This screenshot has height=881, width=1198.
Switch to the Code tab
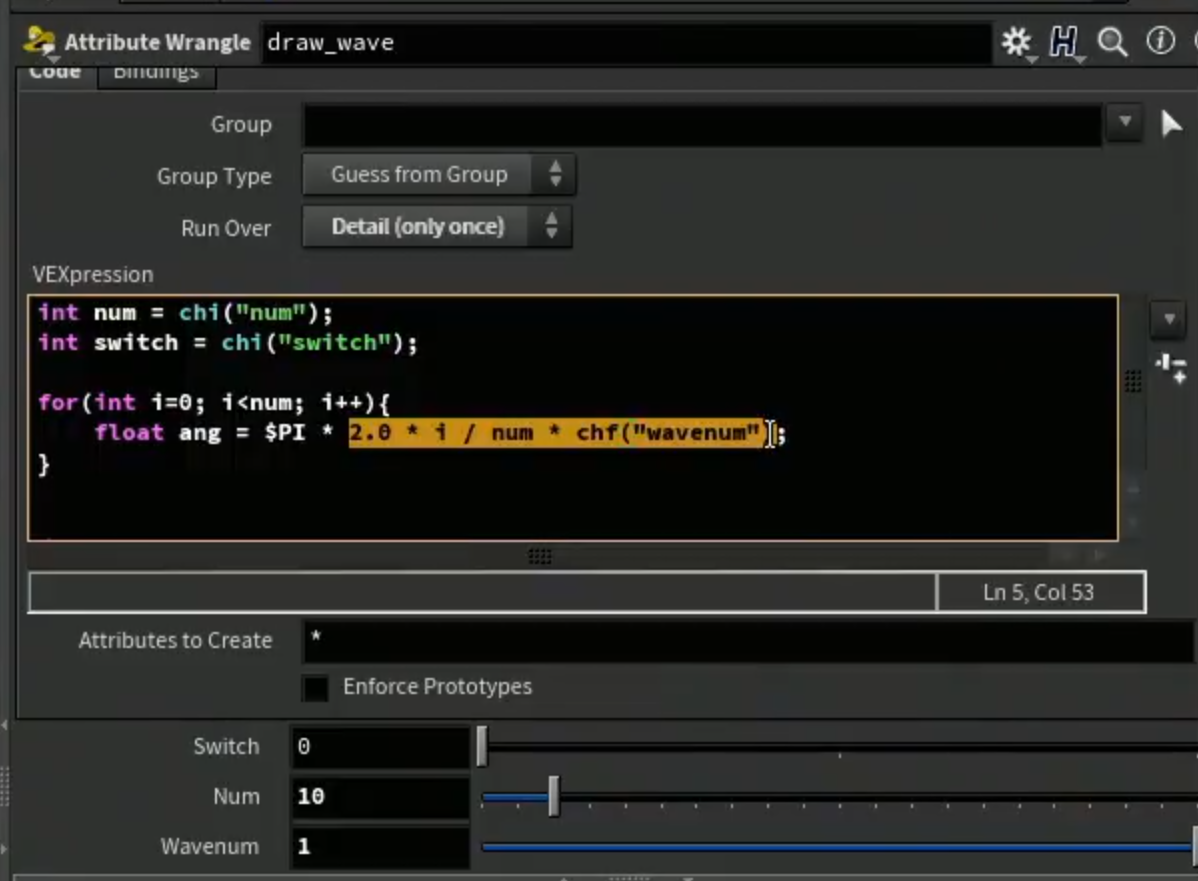[x=56, y=75]
